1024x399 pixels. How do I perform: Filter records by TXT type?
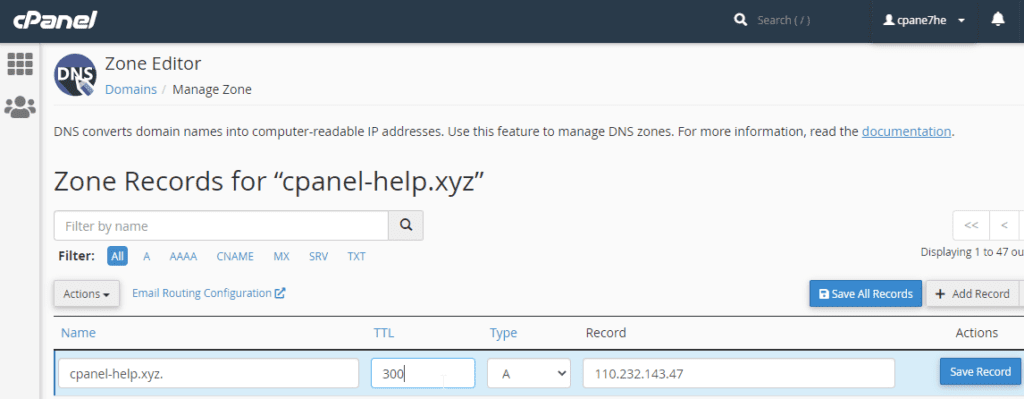pos(357,256)
